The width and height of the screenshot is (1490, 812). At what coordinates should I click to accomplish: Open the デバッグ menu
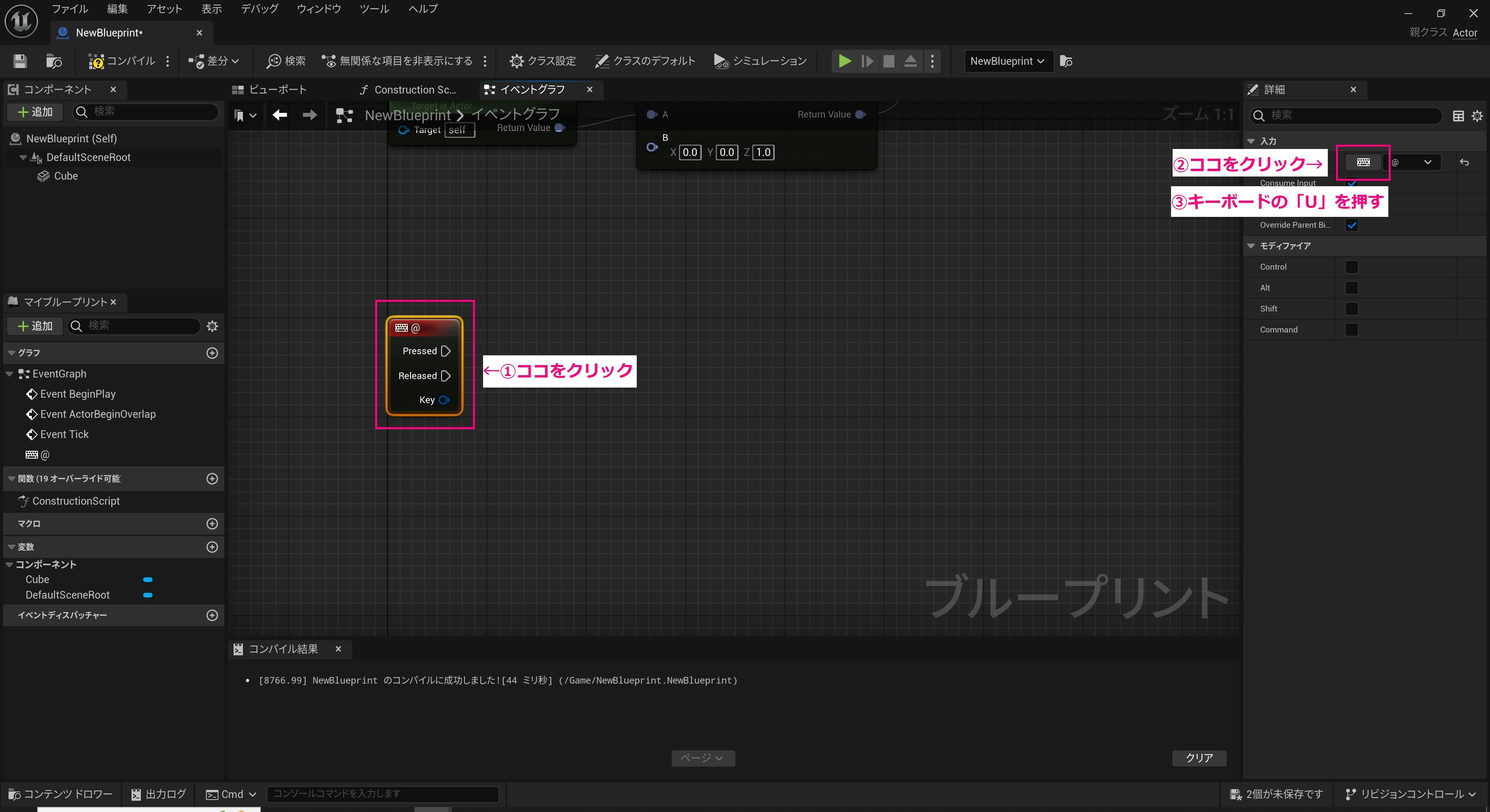pos(259,9)
